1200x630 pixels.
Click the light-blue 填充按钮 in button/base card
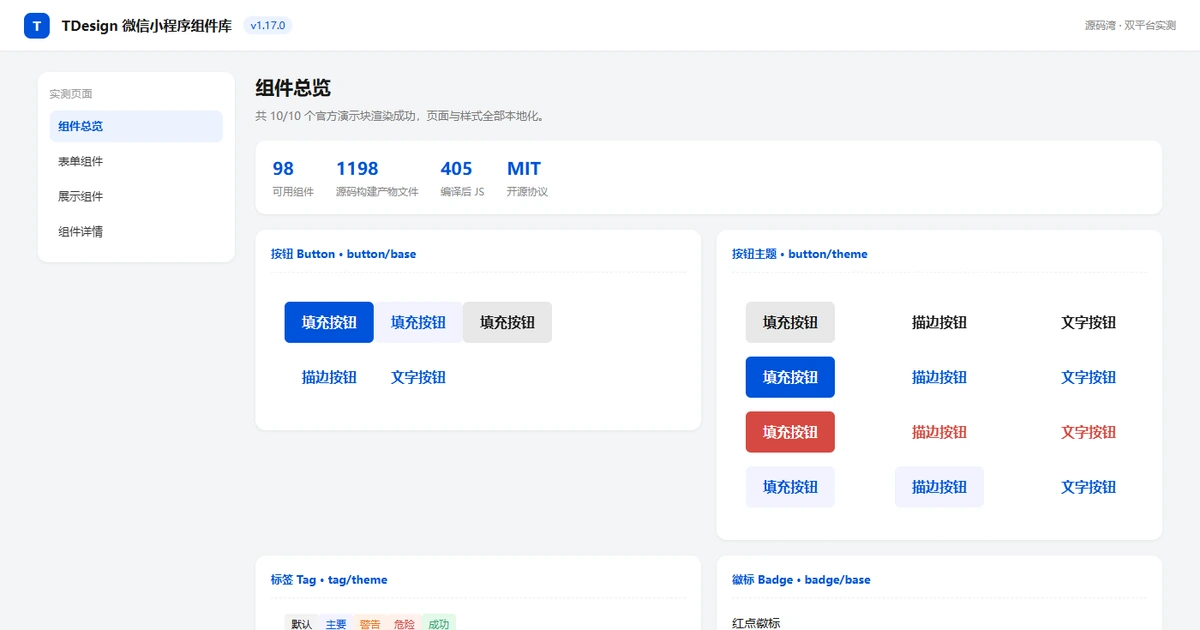(x=418, y=322)
